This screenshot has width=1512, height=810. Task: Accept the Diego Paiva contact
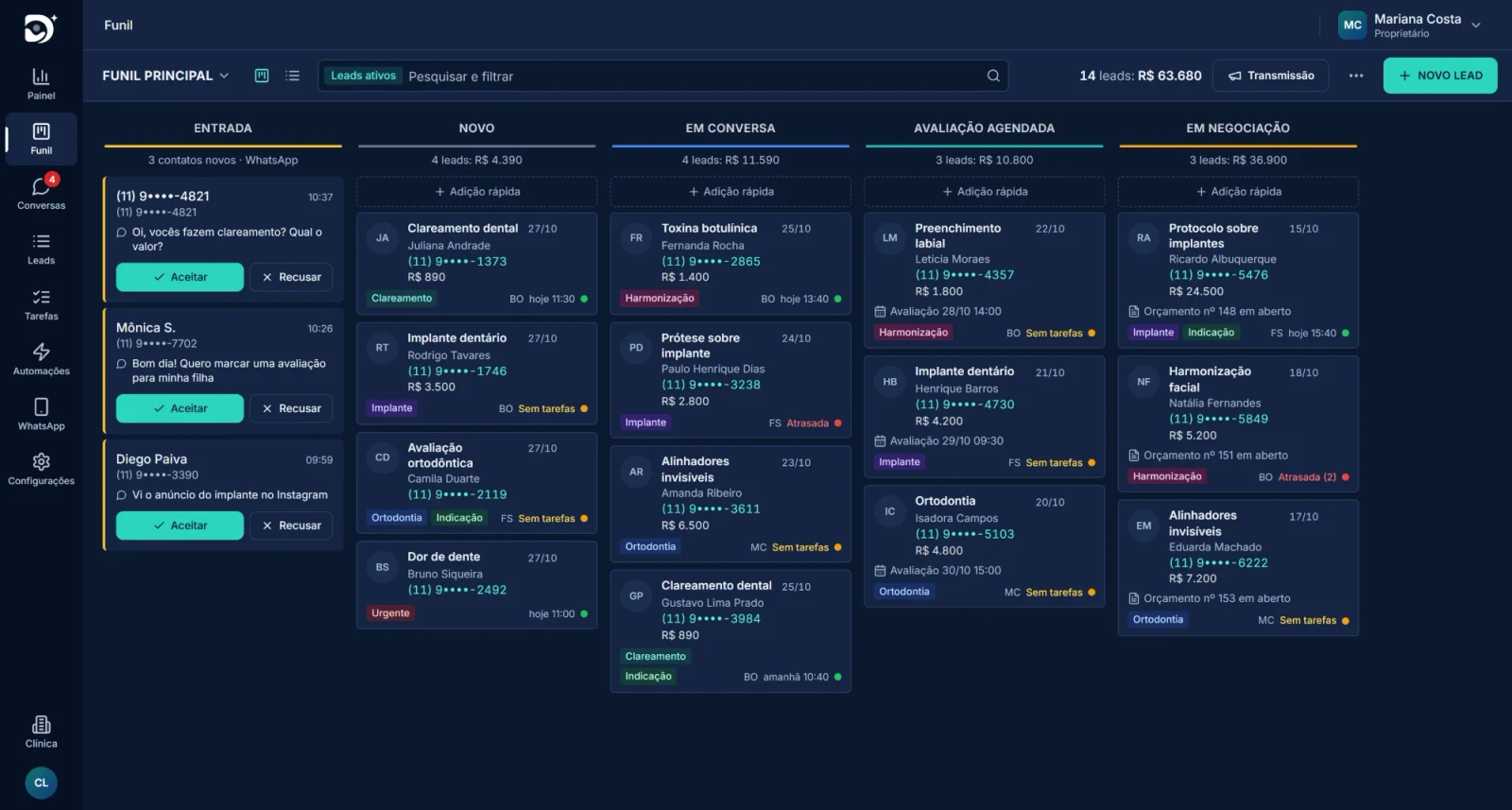(x=180, y=526)
